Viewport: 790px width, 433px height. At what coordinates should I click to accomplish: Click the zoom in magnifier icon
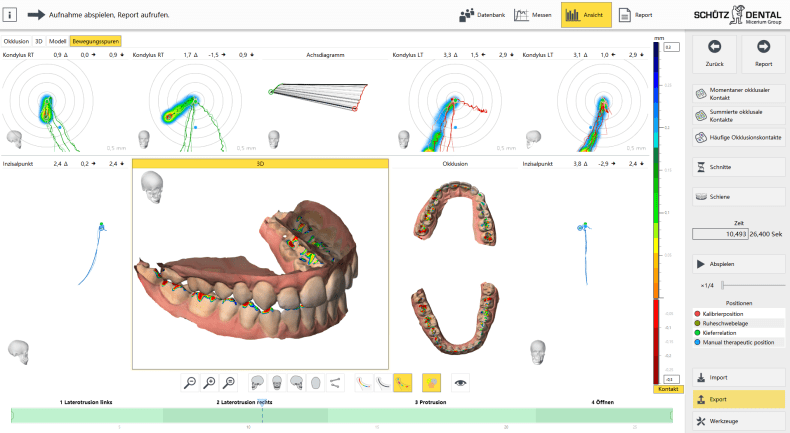click(x=210, y=383)
